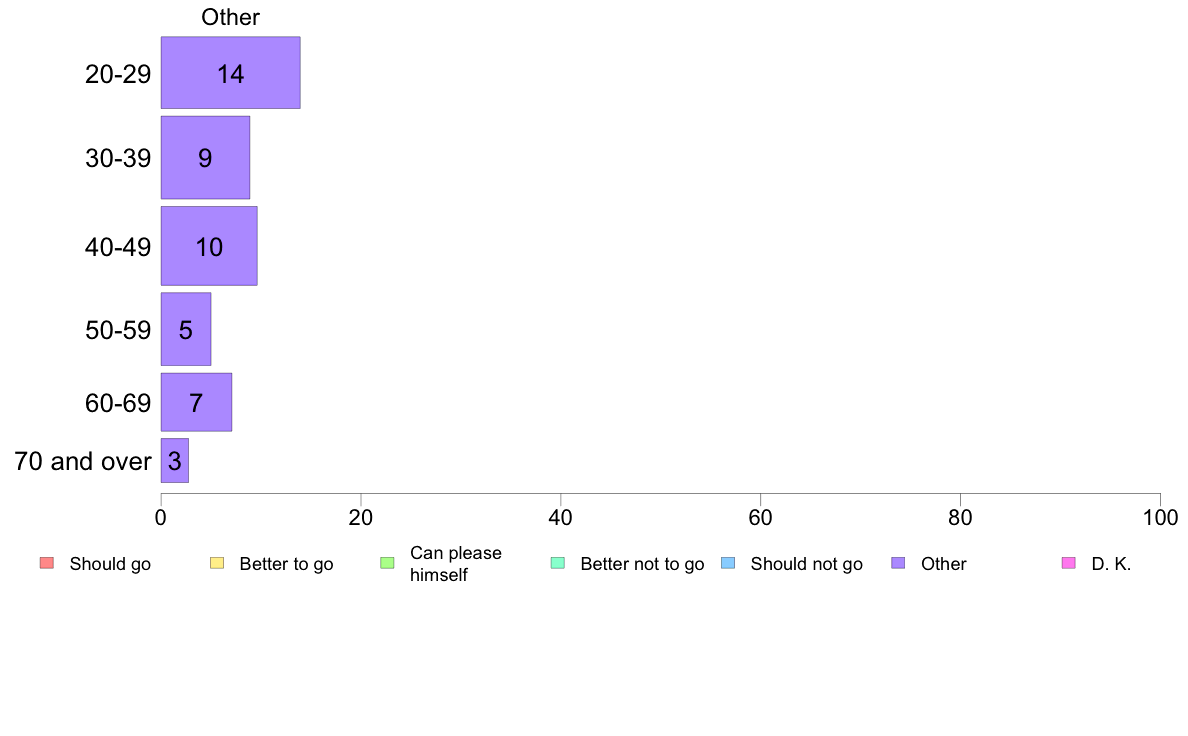The height and width of the screenshot is (736, 1188).
Task: Toggle the Should go legend label
Action: pyautogui.click(x=110, y=564)
